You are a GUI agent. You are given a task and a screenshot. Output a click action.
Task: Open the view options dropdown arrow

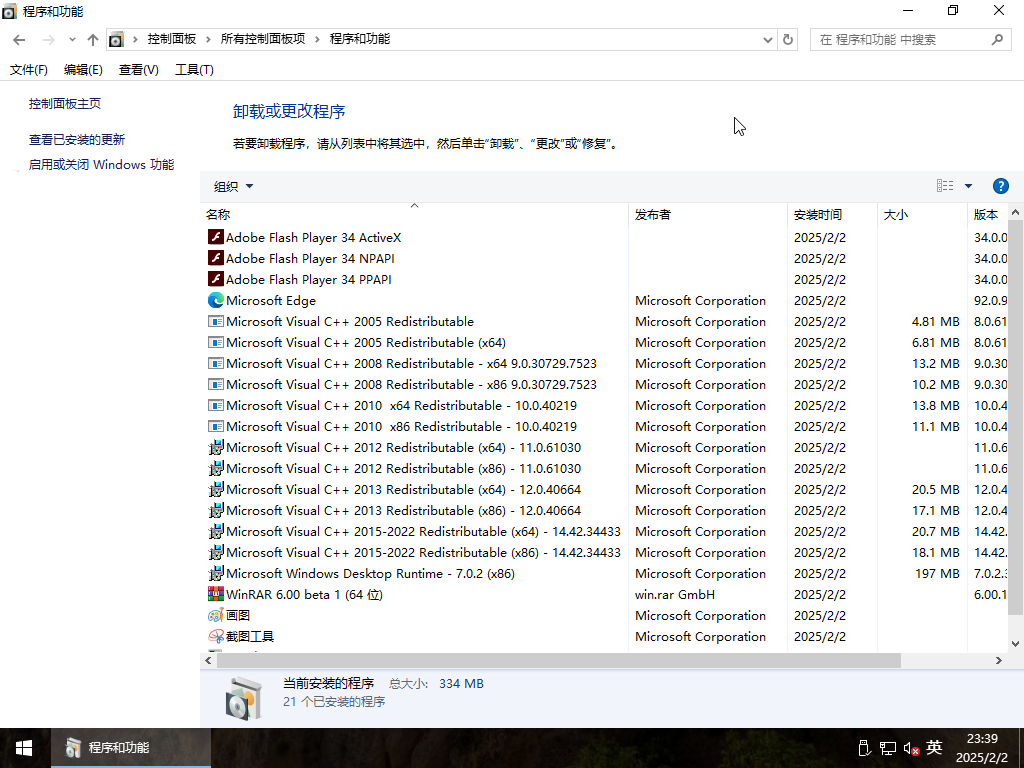[968, 186]
